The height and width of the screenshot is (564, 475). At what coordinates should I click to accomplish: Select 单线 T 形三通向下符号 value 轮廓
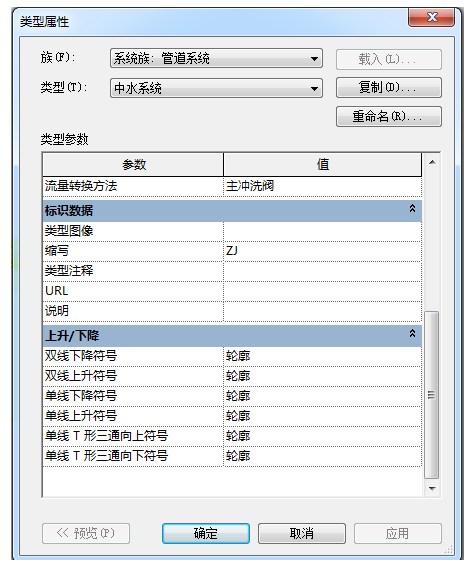point(322,456)
